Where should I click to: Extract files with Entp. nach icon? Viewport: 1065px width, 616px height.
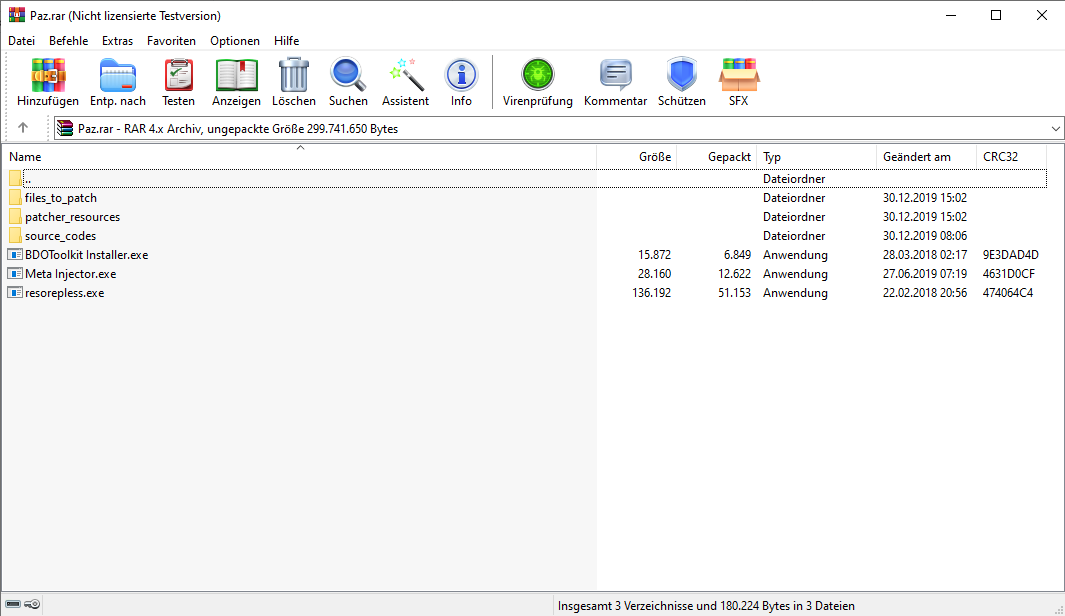[x=118, y=82]
